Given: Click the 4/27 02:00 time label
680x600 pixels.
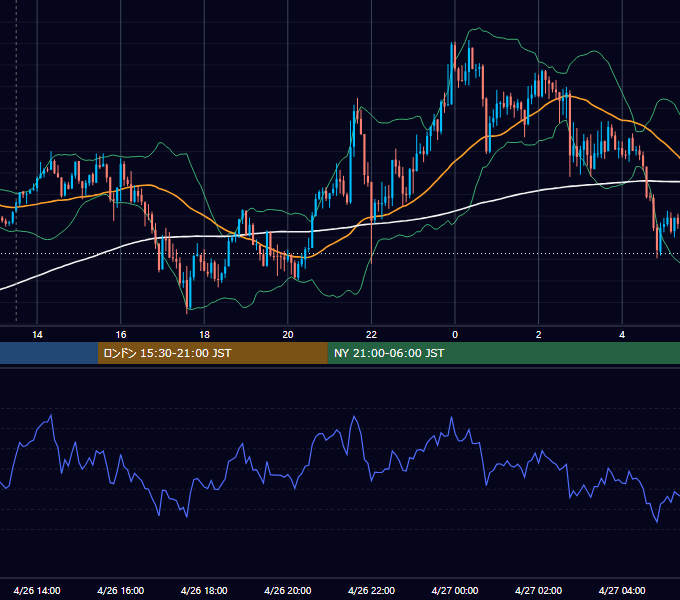Looking at the screenshot, I should pyautogui.click(x=539, y=590).
